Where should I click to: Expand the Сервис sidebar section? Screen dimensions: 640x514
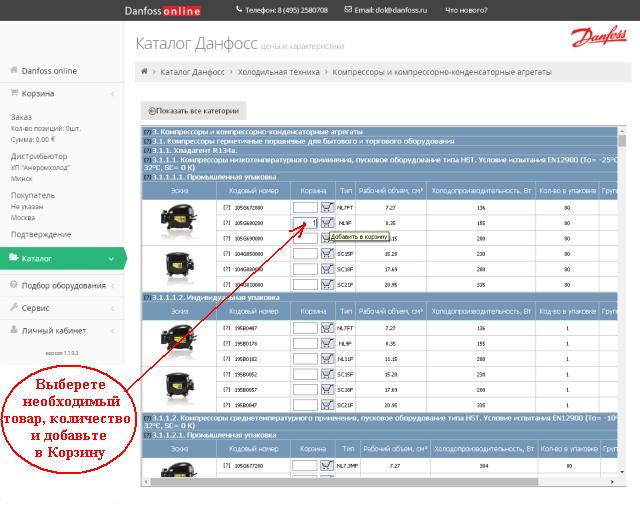pos(113,308)
